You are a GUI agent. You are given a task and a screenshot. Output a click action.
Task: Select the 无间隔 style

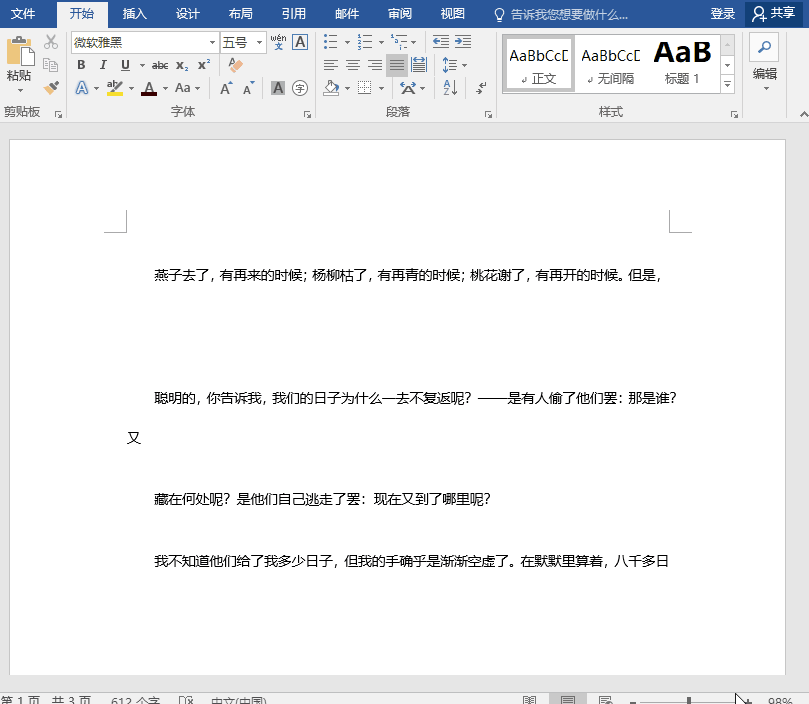pos(610,65)
